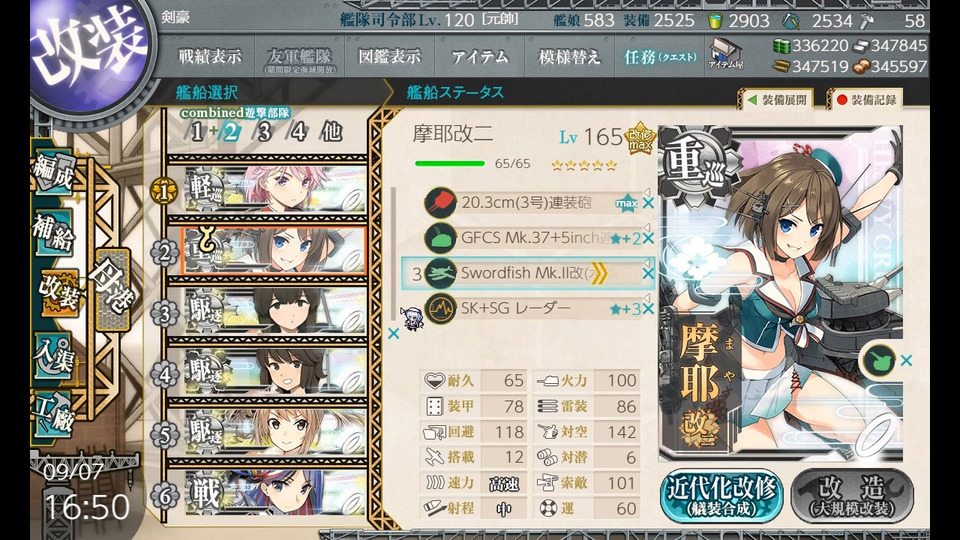Click the SK+SG レーダー radar icon
The width and height of the screenshot is (960, 540).
[440, 308]
